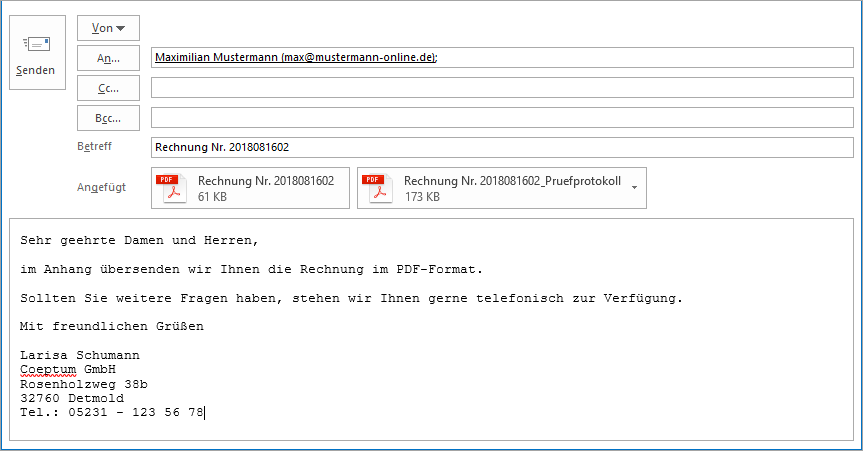Click the Bcc... button

point(108,118)
